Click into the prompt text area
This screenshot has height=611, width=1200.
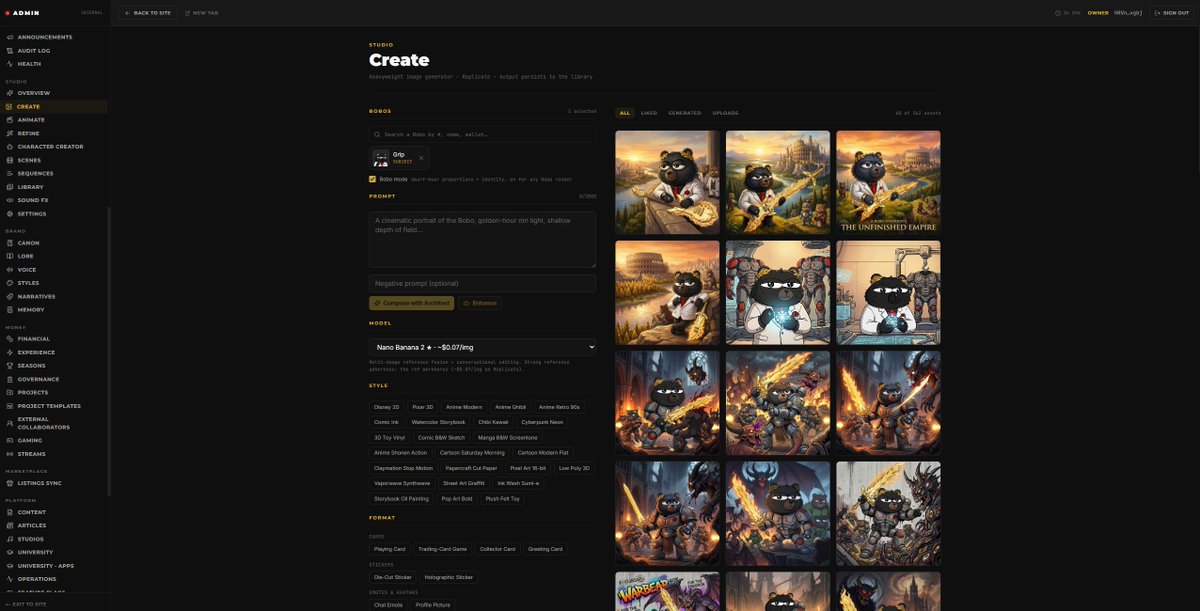[482, 239]
